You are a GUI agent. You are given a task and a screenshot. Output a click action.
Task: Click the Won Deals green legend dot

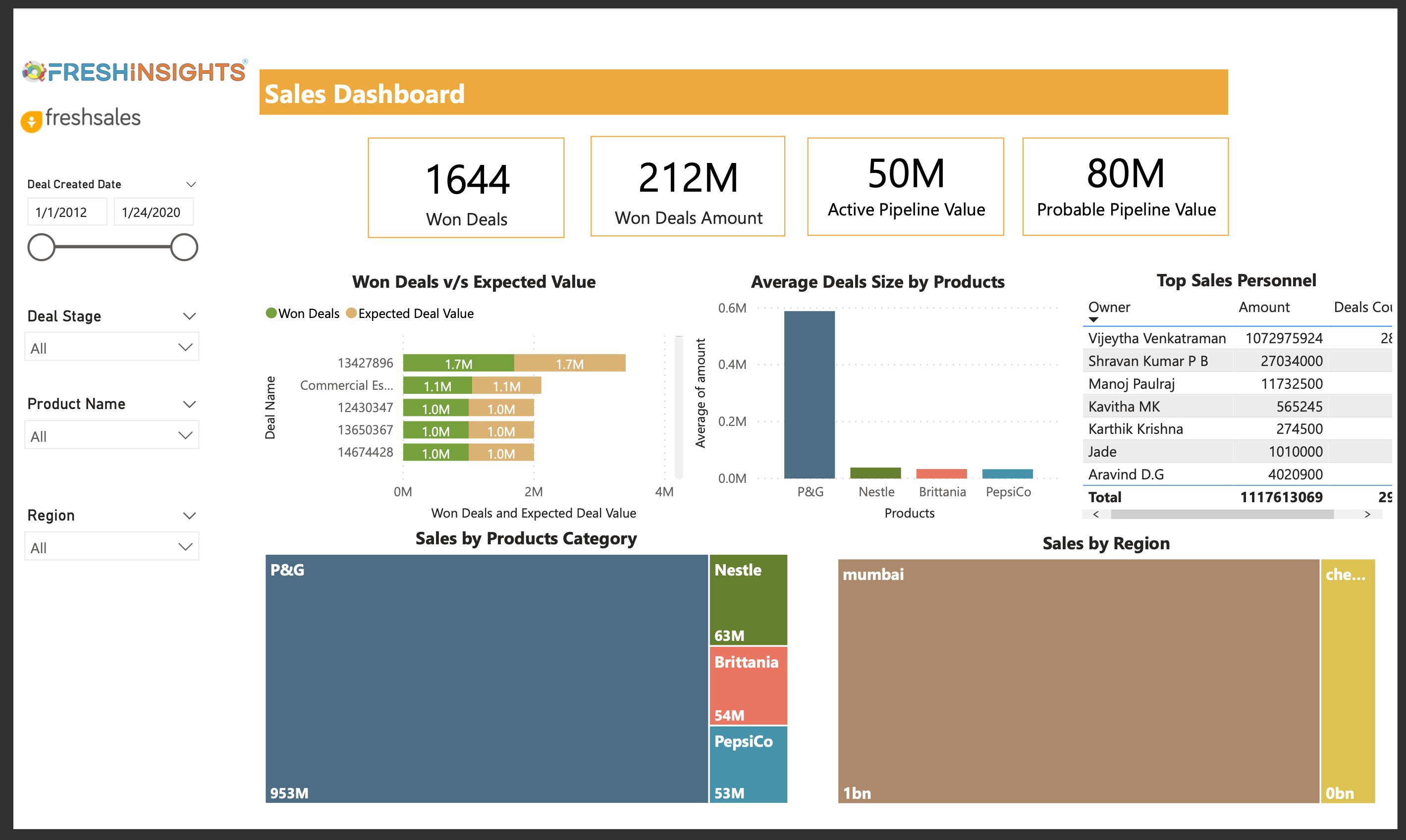271,313
